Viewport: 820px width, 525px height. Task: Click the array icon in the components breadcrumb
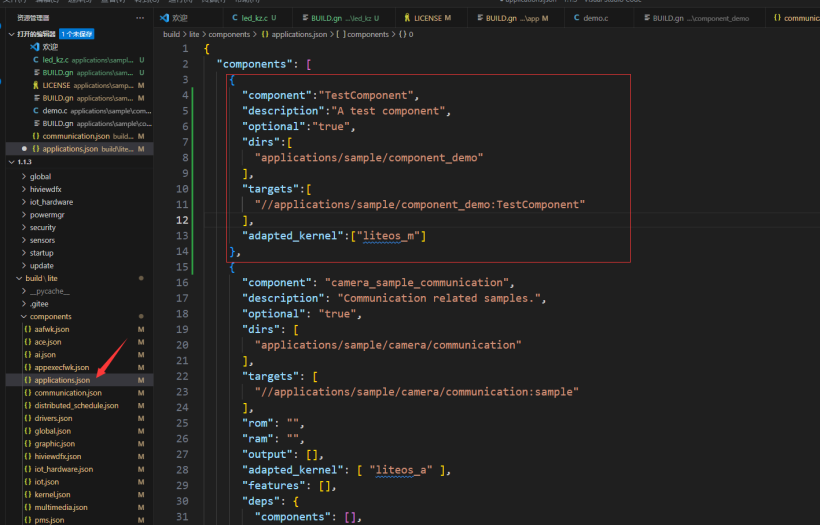click(x=341, y=34)
